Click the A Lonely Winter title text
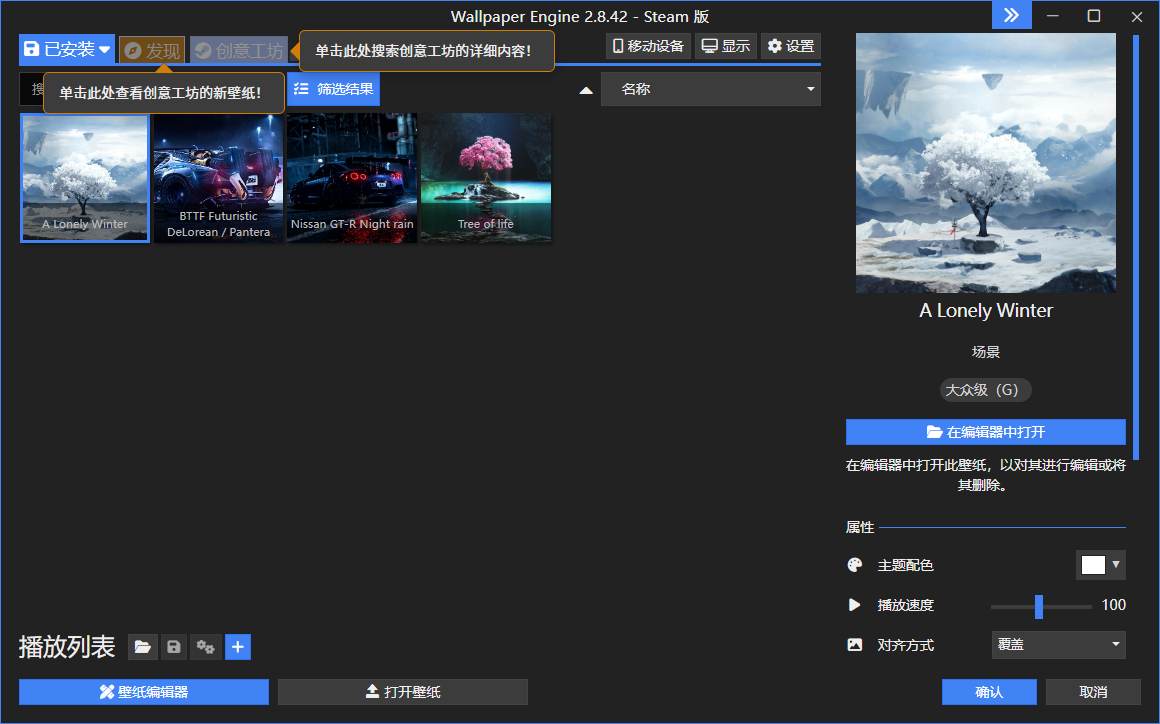This screenshot has width=1160, height=724. pyautogui.click(x=985, y=311)
